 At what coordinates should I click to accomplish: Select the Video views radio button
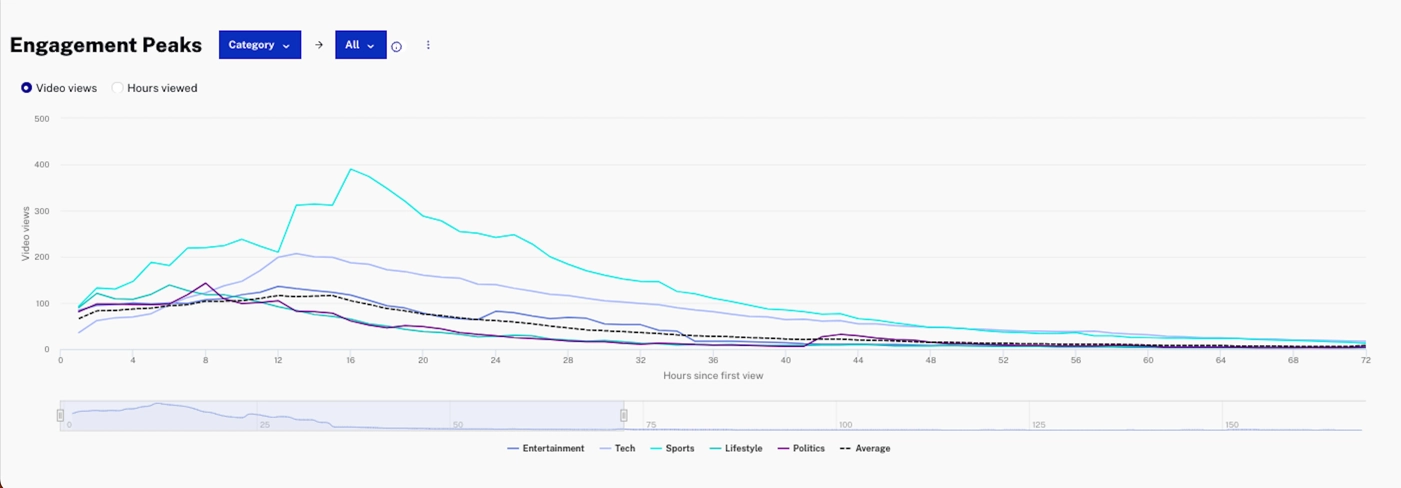27,88
